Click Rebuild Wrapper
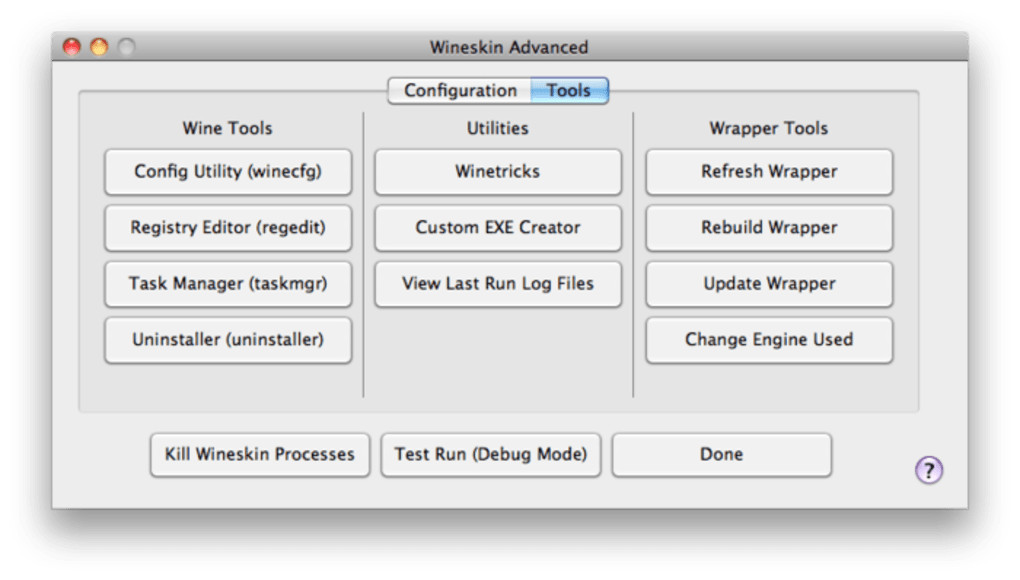1020x580 pixels. [769, 228]
